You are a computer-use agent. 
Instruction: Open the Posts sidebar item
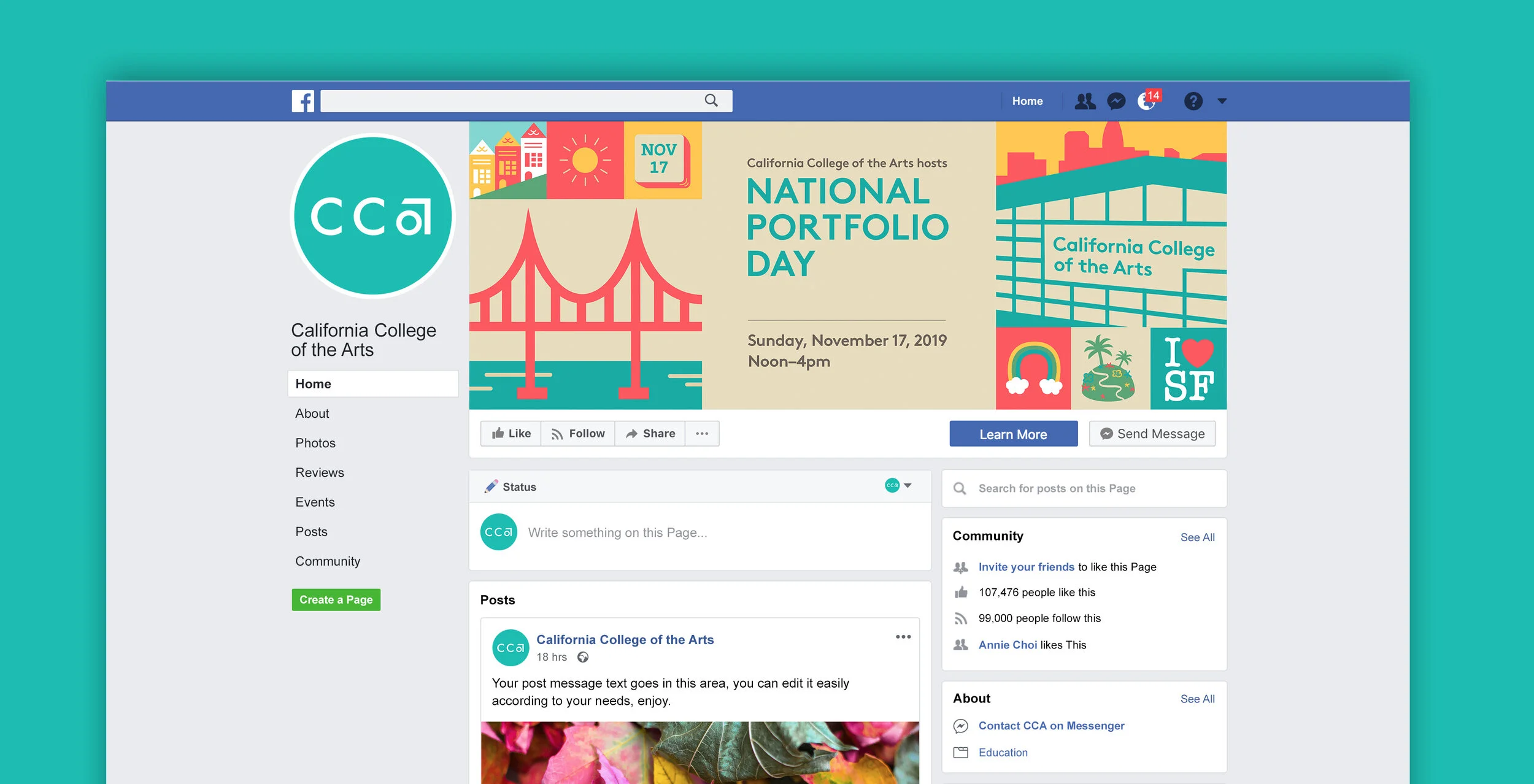311,531
